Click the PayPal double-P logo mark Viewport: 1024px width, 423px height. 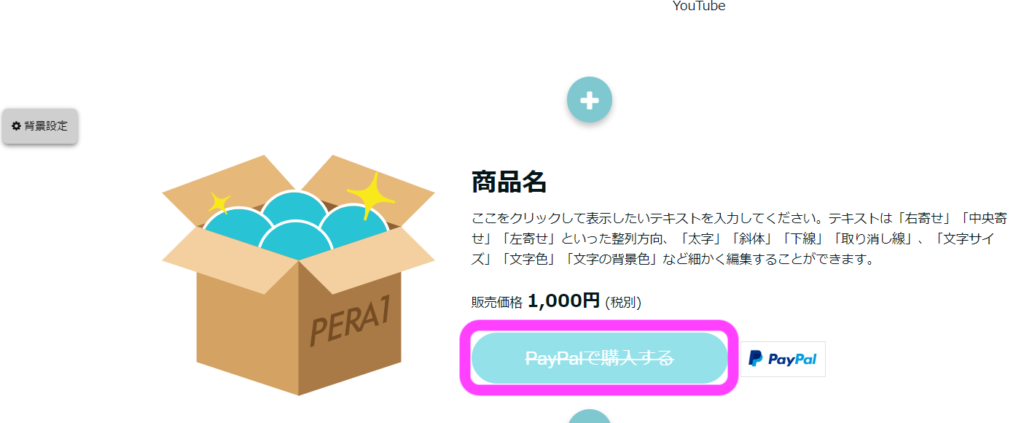(x=756, y=358)
